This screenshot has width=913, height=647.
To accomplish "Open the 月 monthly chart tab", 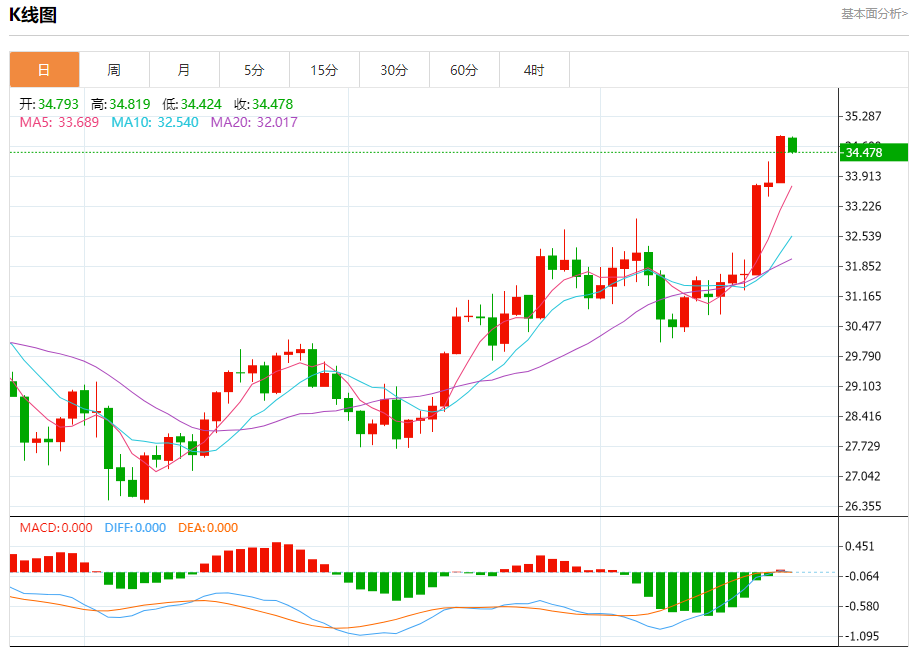I will (x=184, y=70).
